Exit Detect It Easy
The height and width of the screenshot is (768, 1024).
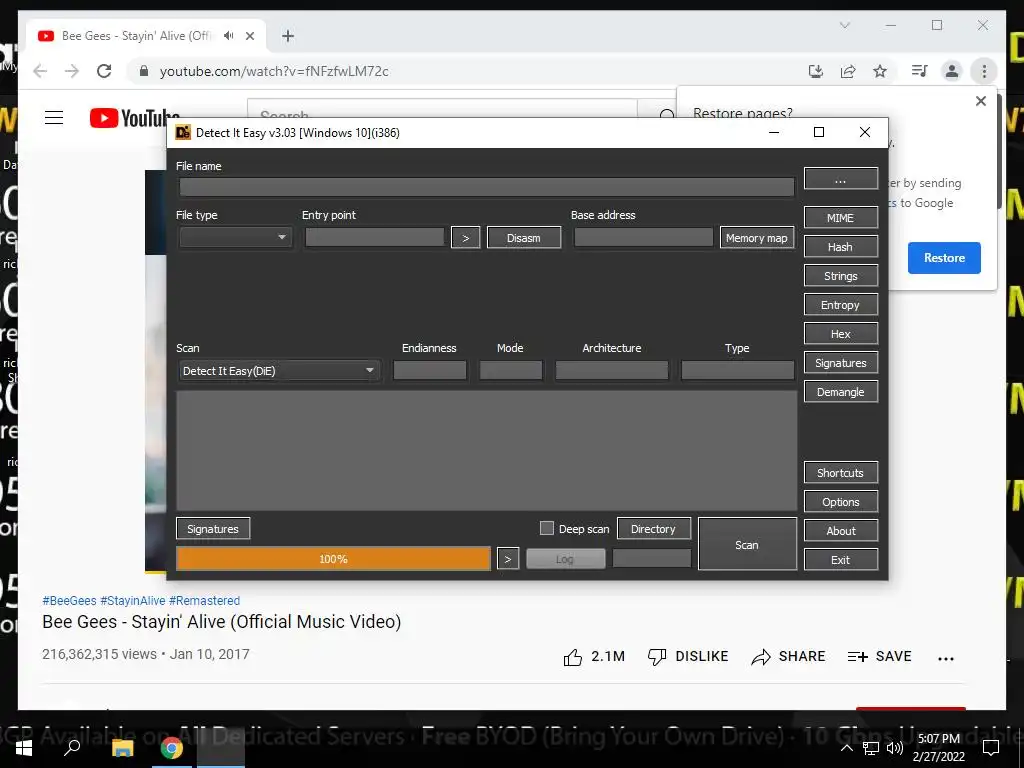click(x=840, y=560)
